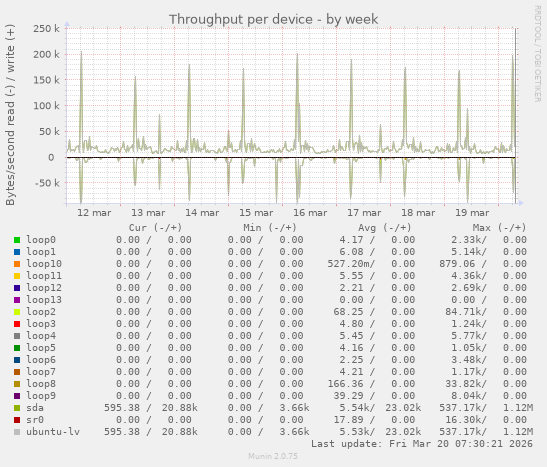
Task: Click the 'ubuntu-lv' device name
Action: click(x=53, y=432)
